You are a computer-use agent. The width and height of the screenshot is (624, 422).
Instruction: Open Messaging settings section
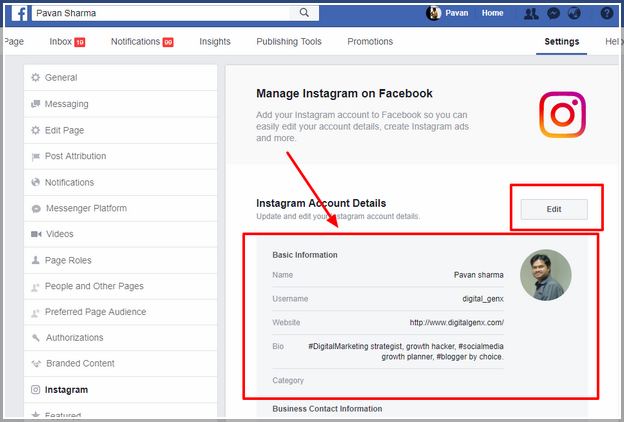(x=121, y=104)
